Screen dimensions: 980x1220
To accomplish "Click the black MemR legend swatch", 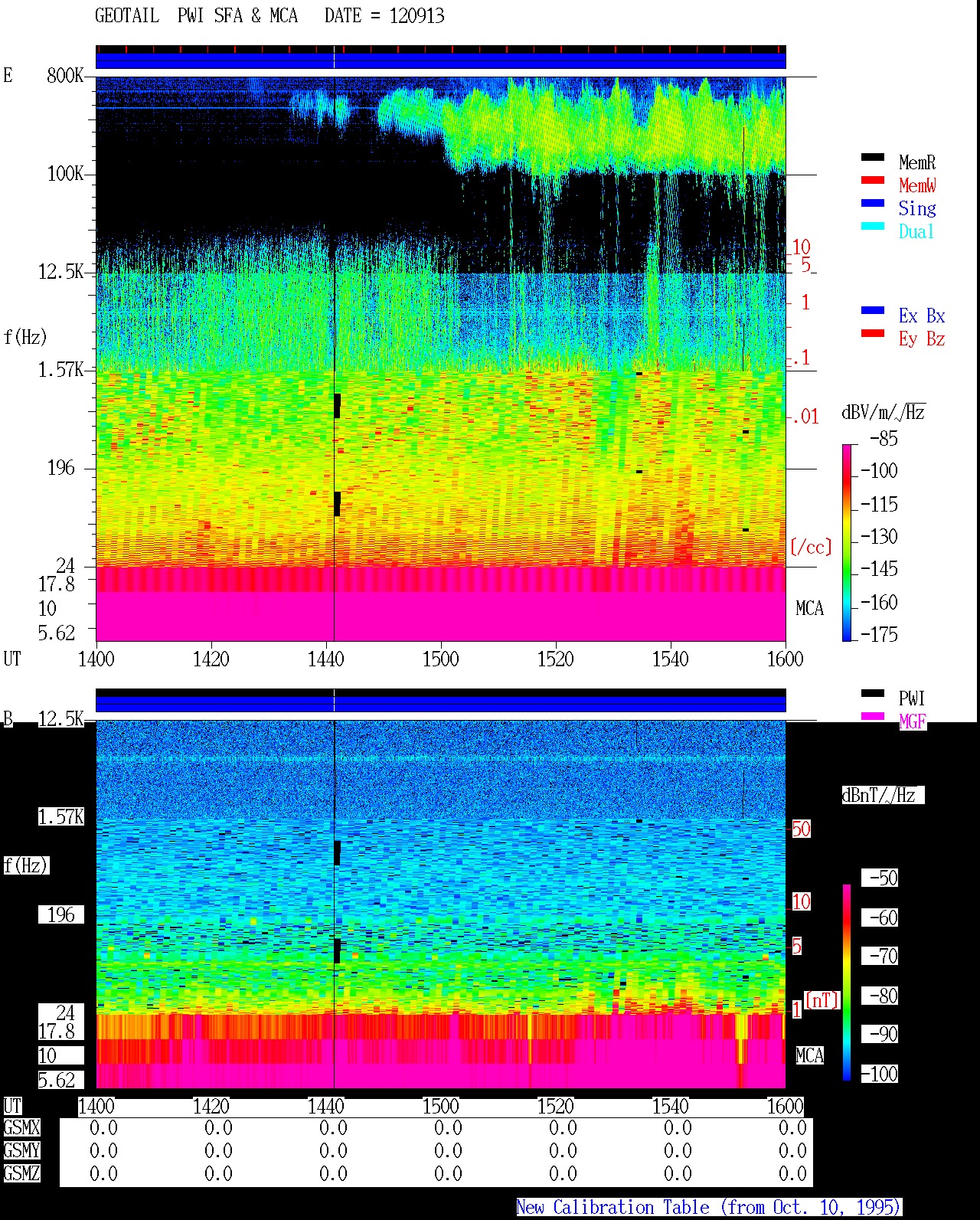I will tap(872, 157).
